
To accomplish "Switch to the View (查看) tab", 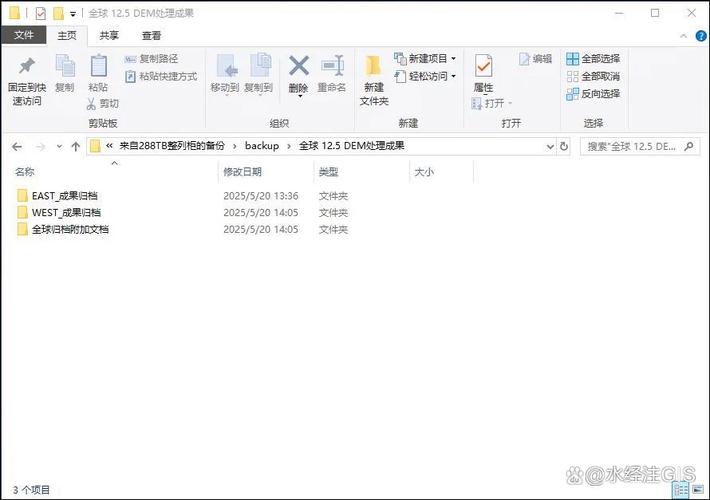I will tap(151, 35).
